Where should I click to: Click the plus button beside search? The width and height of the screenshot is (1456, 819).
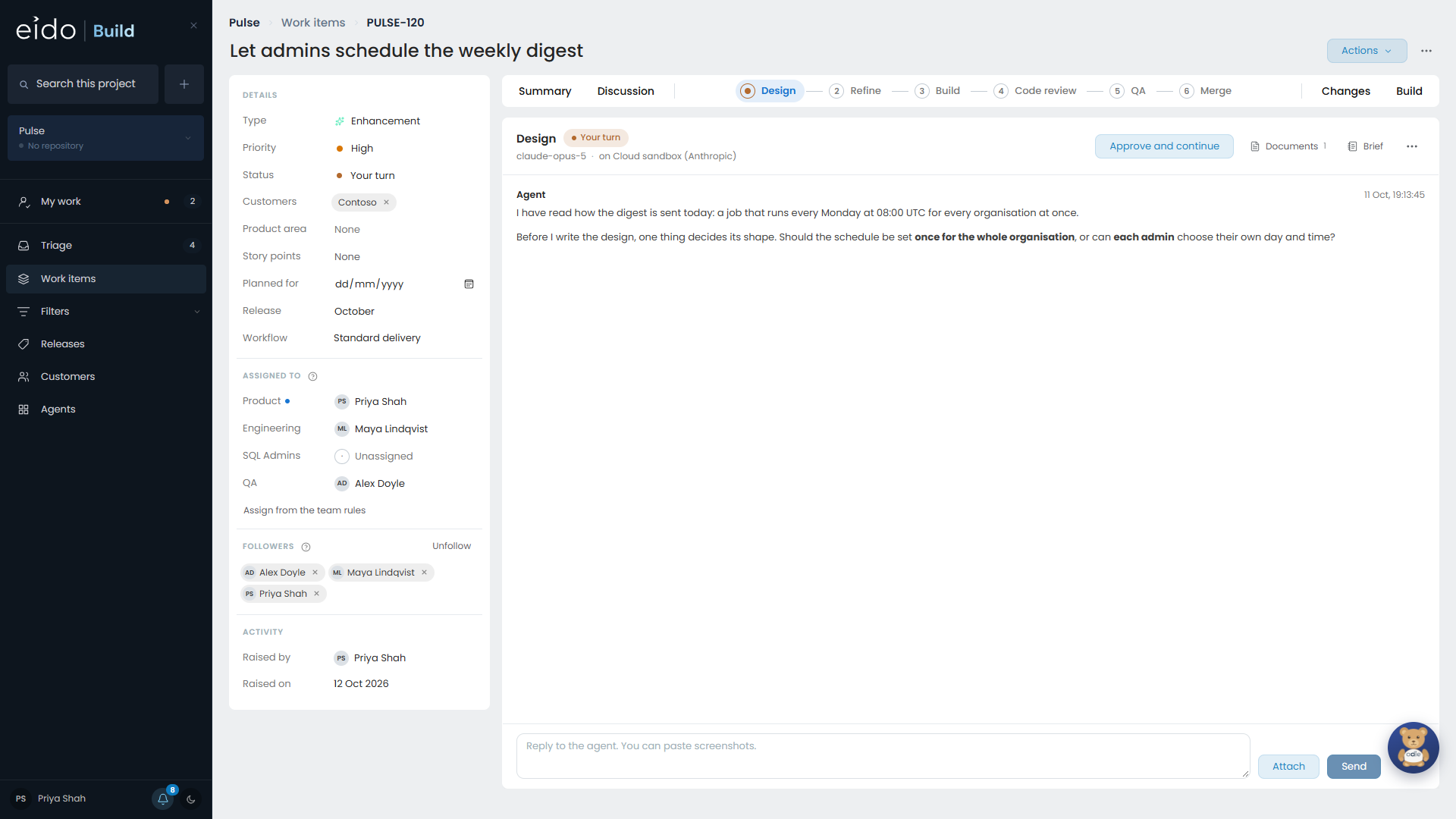point(184,84)
